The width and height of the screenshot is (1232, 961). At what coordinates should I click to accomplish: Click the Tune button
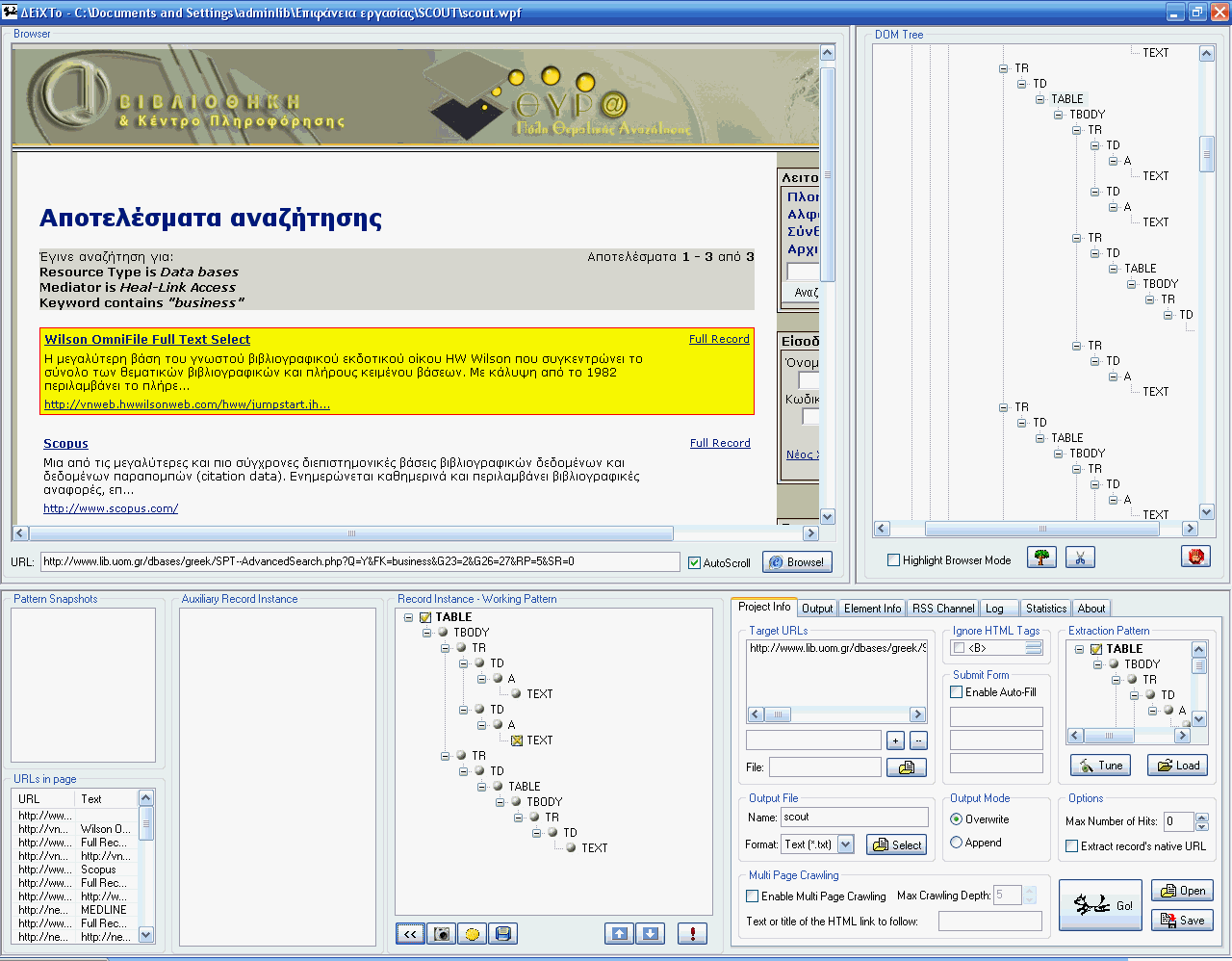(1100, 766)
